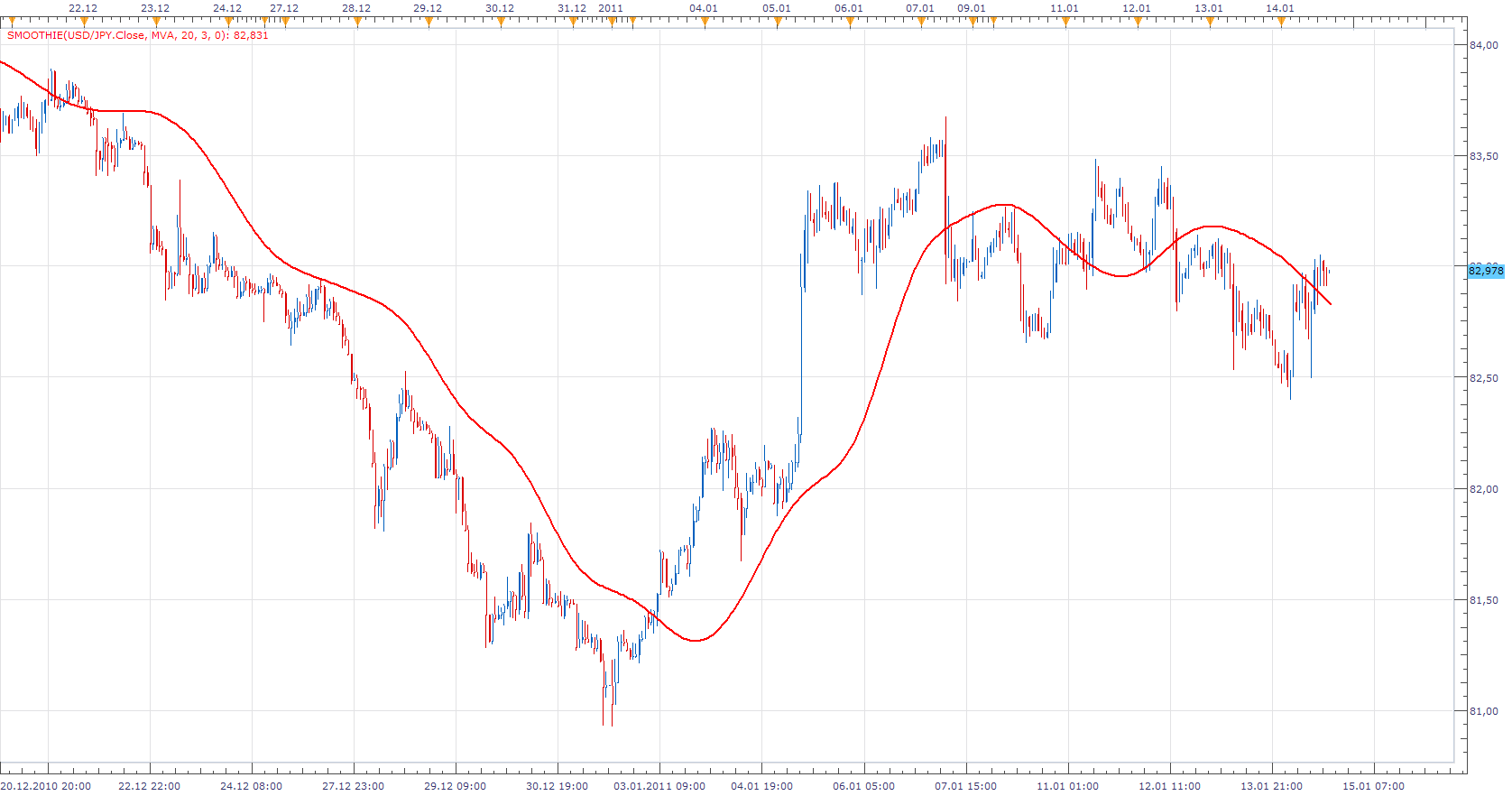This screenshot has width=1512, height=796.
Task: Click the 15.01 07:00 time axis label
Action: click(1373, 786)
